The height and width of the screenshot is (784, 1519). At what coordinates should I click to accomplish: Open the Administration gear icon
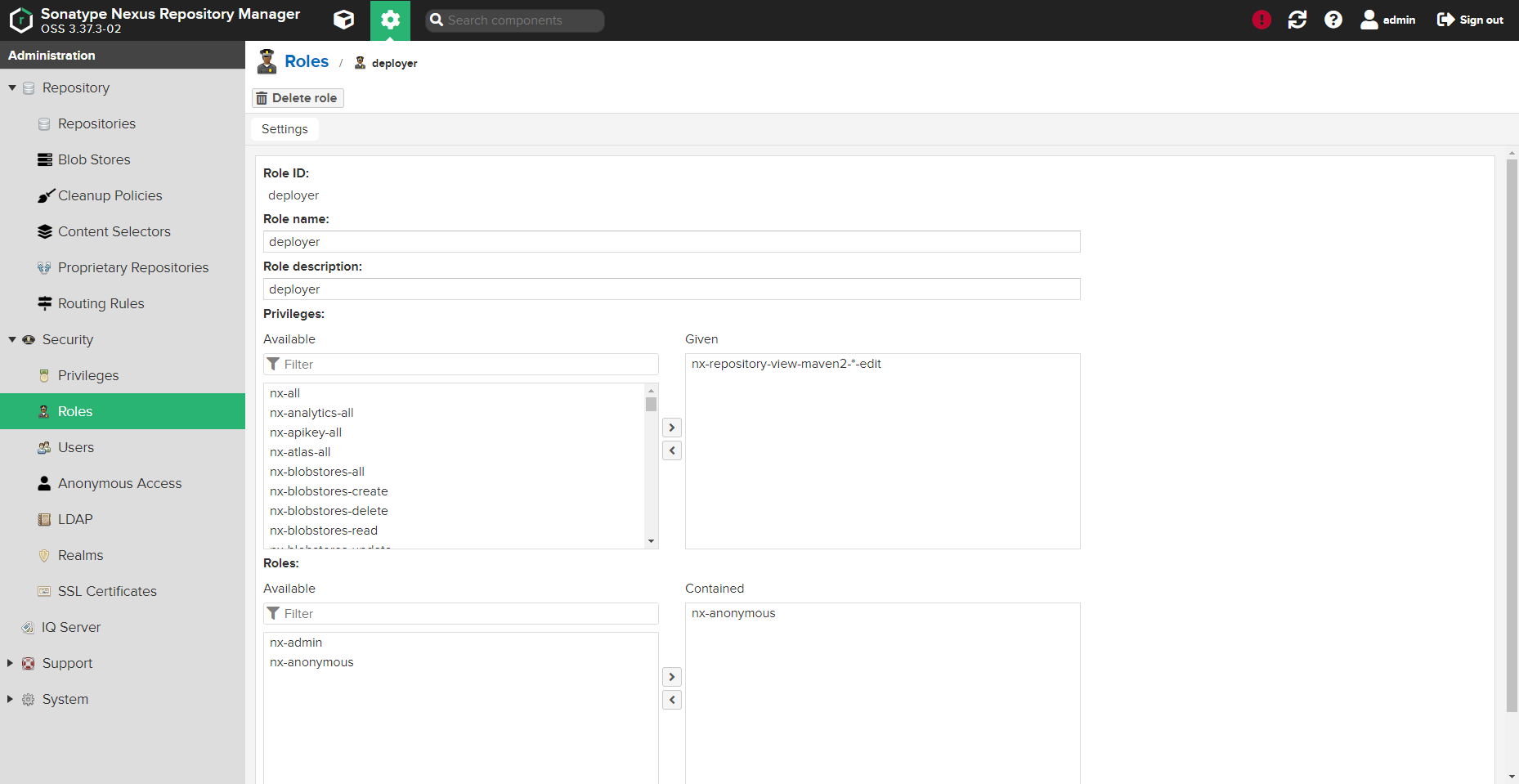(390, 20)
